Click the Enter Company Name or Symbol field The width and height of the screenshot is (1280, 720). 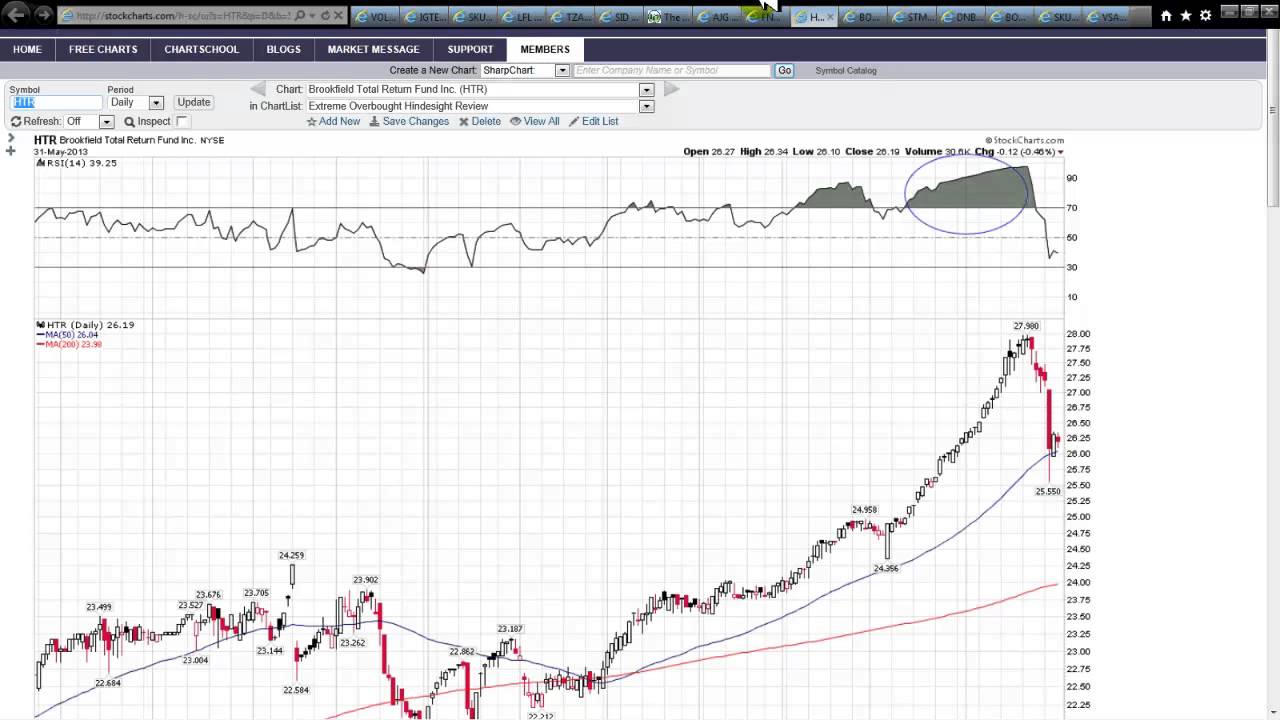672,70
